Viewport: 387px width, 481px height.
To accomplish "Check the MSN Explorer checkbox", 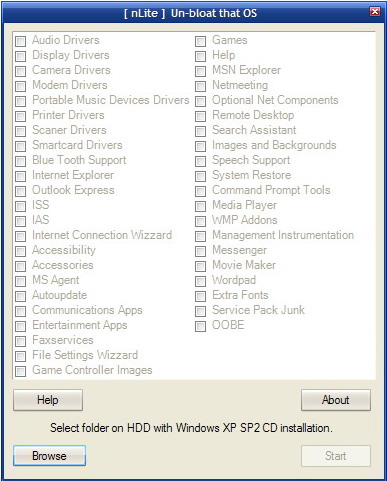I will 200,71.
